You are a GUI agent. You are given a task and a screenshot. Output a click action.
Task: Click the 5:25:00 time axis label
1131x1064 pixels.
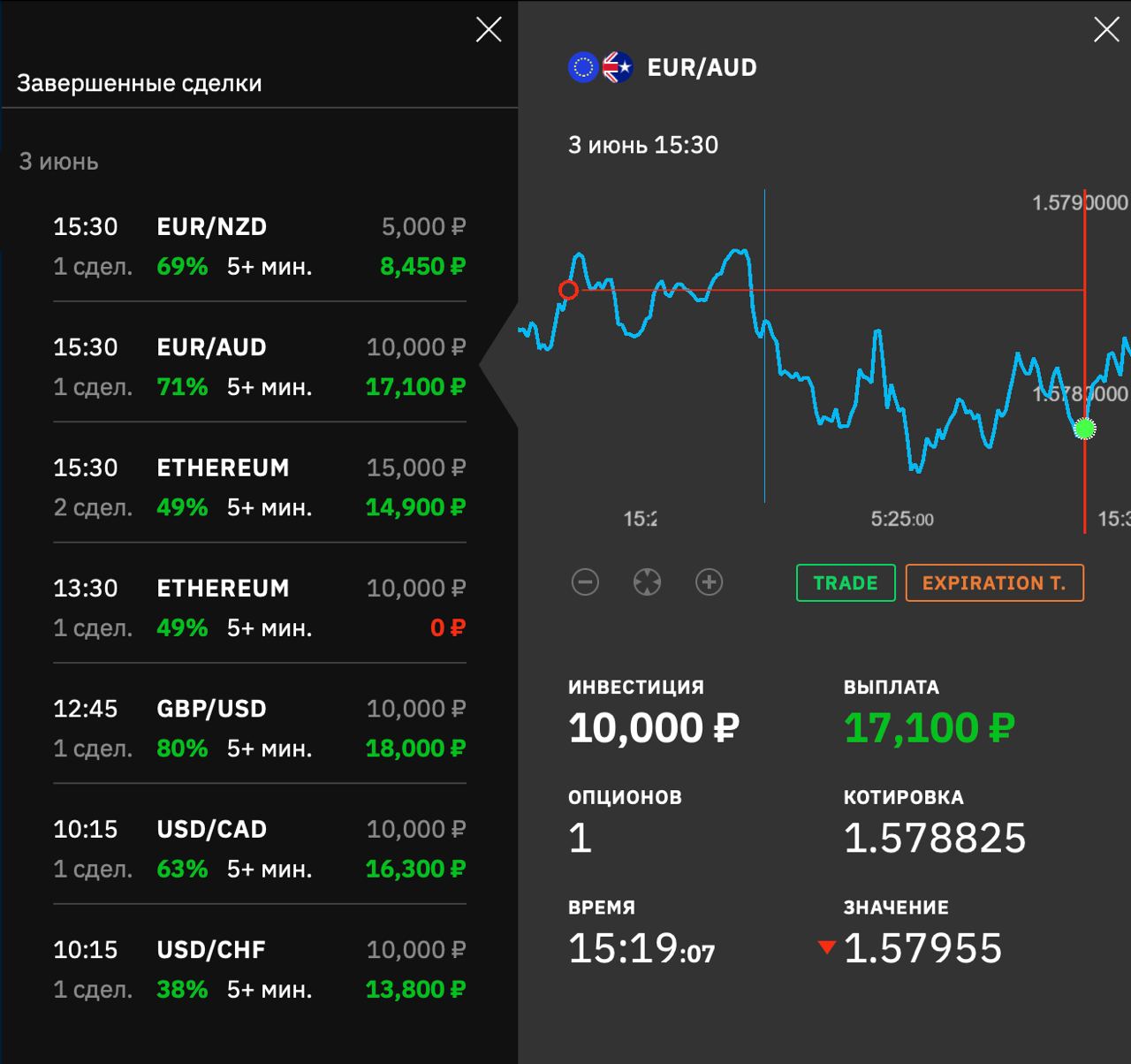[902, 519]
